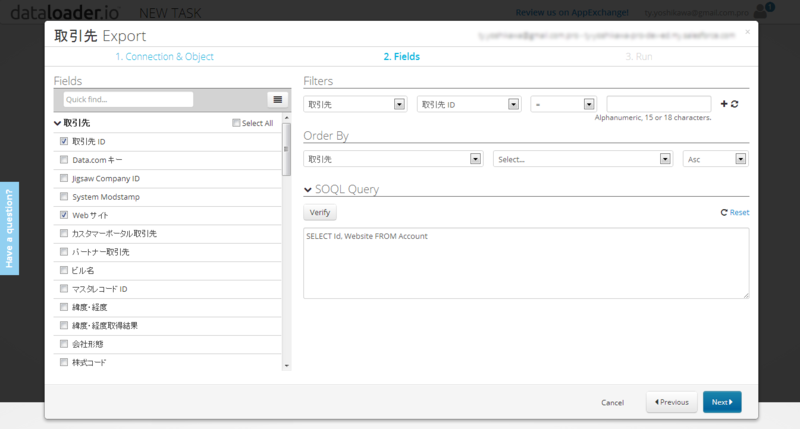Open the Order By object dropdown
This screenshot has width=800, height=429.
click(x=393, y=159)
